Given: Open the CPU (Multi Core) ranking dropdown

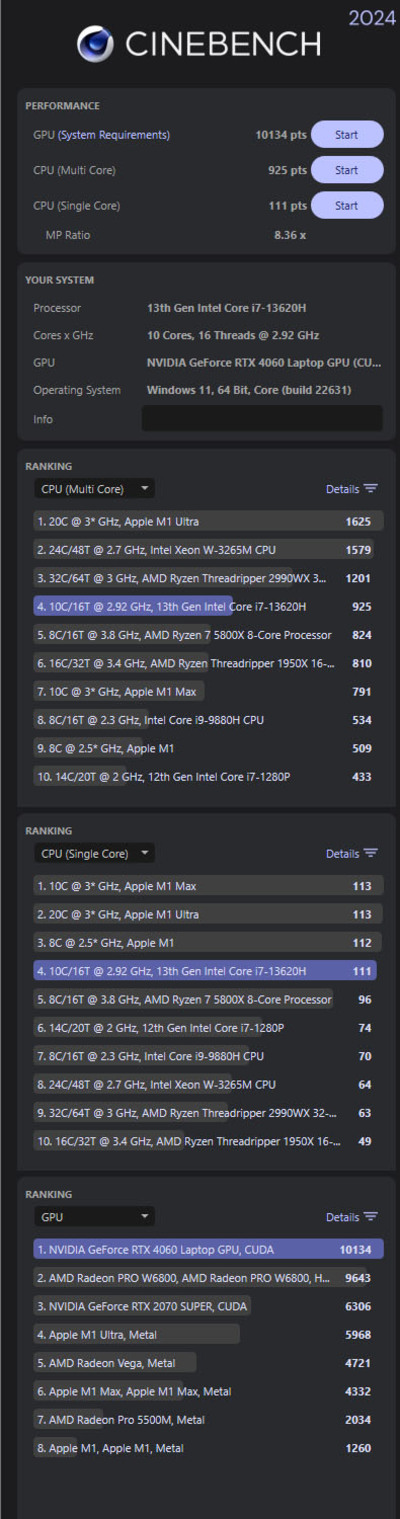Looking at the screenshot, I should pos(94,489).
